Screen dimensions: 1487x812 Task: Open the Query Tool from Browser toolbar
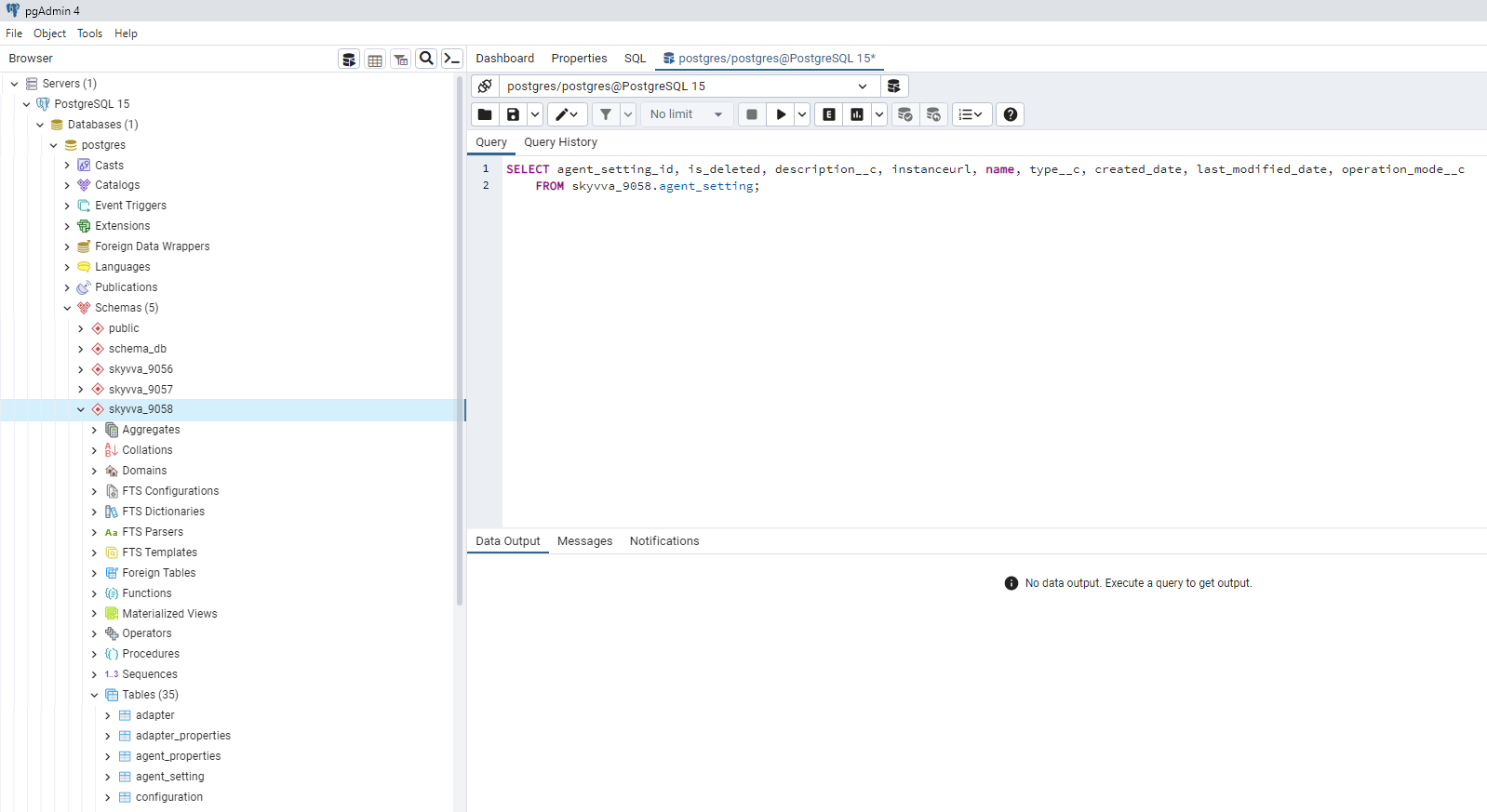click(x=349, y=60)
